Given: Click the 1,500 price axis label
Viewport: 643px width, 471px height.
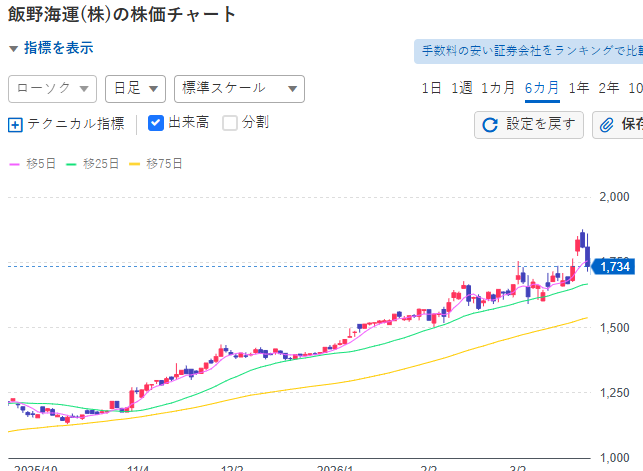Looking at the screenshot, I should (x=614, y=328).
